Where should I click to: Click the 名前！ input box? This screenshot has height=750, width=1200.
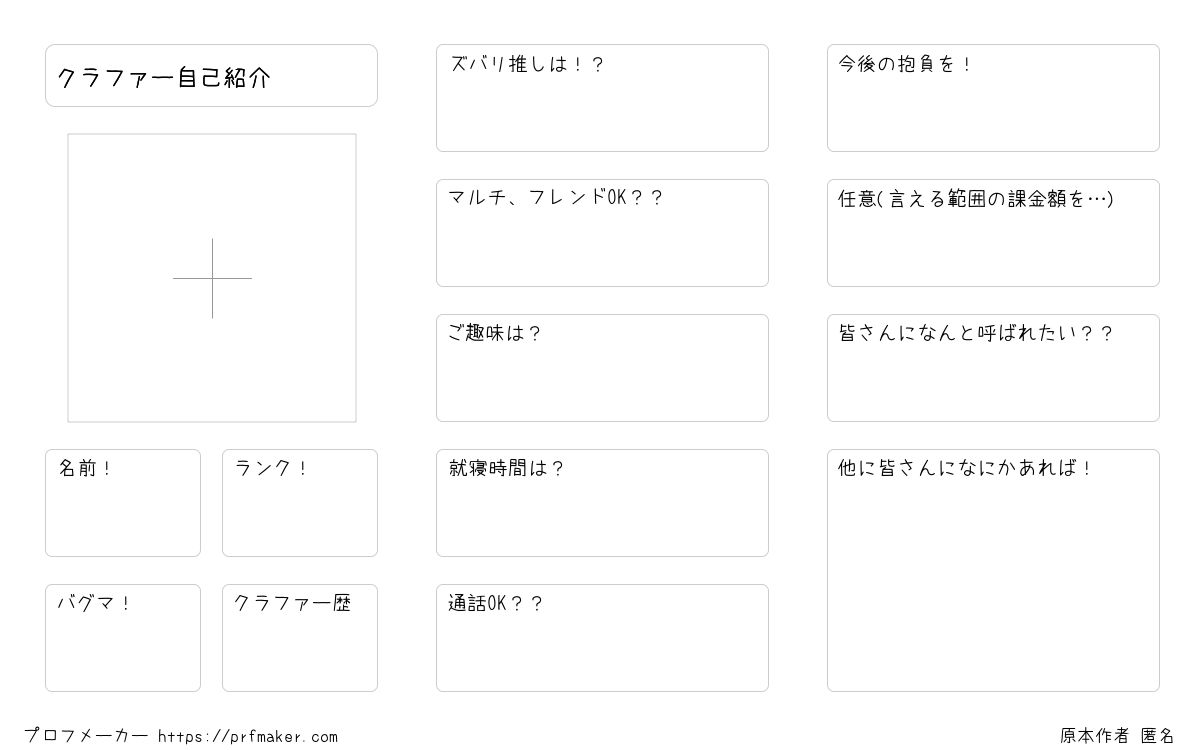123,503
